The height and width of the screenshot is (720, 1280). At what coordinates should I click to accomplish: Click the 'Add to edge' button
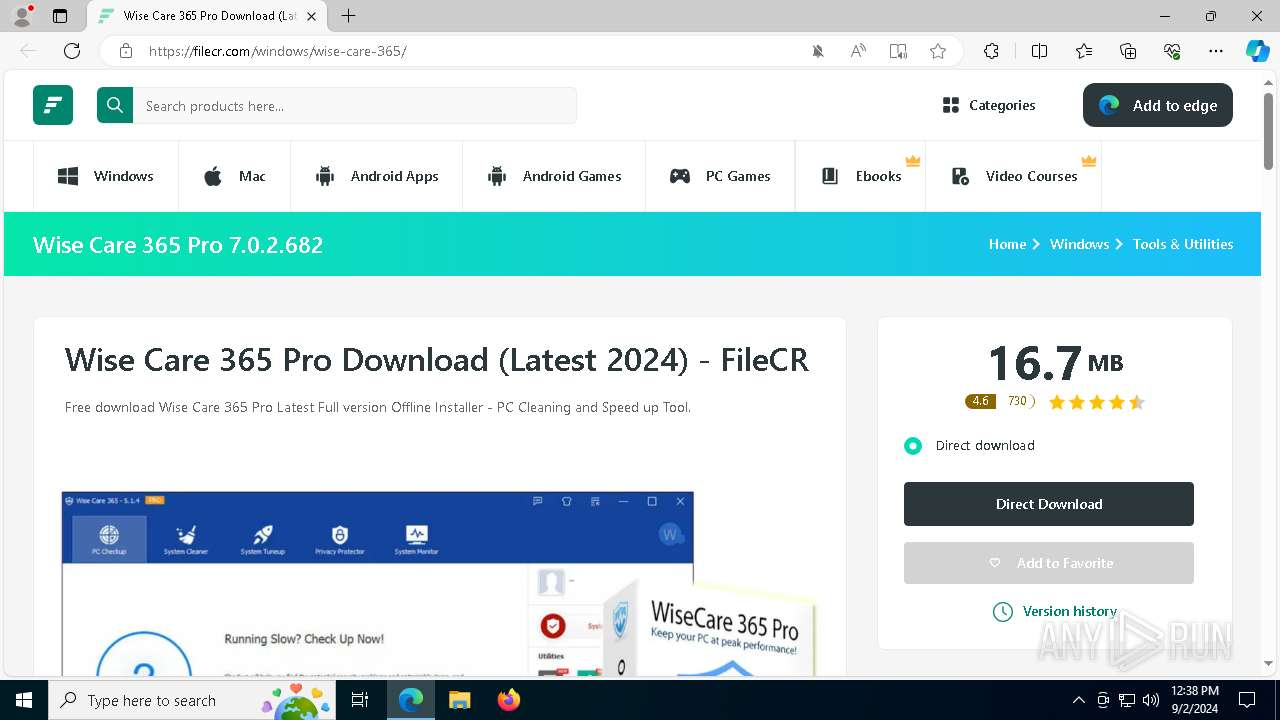click(1158, 105)
